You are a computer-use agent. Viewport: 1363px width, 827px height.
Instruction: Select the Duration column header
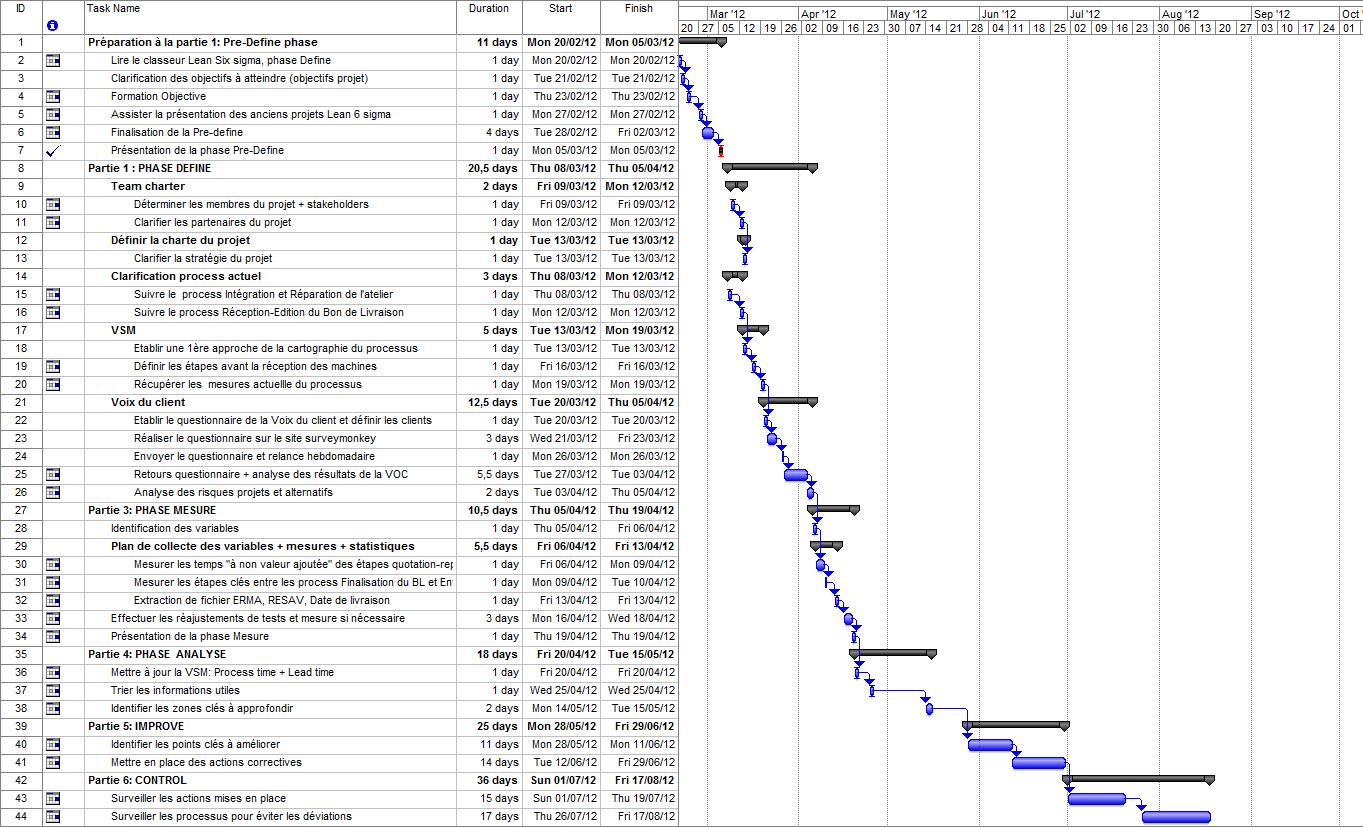(489, 9)
